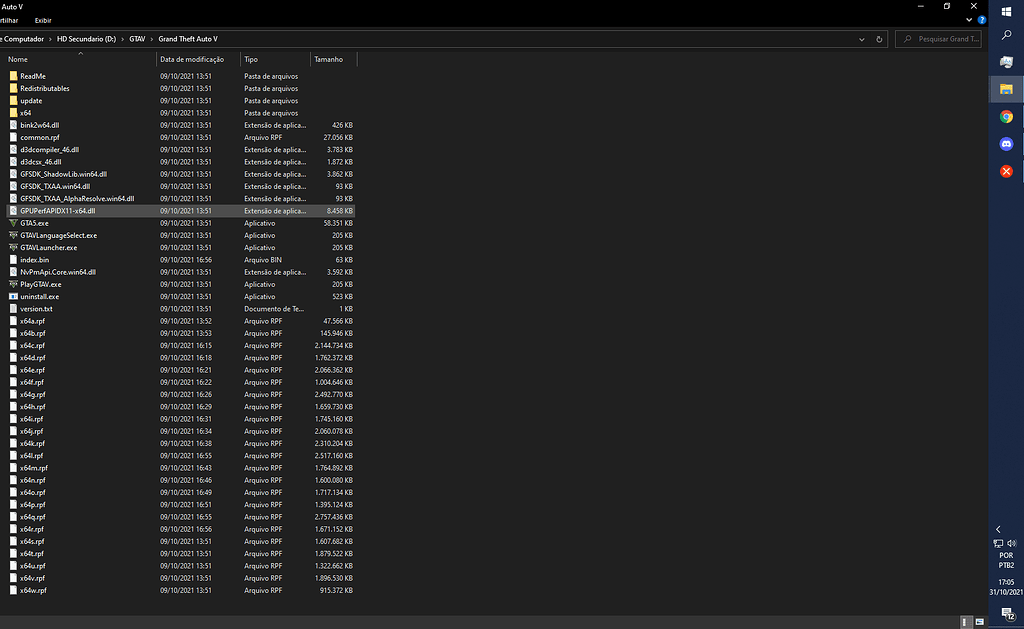Expand hidden icons chevron in the taskbar
This screenshot has width=1024, height=629.
997,528
